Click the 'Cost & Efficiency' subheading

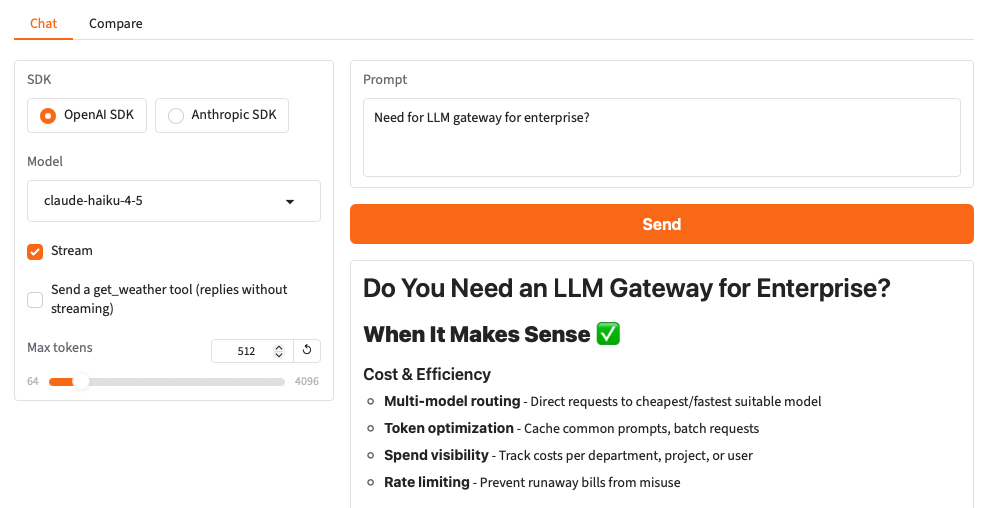427,375
